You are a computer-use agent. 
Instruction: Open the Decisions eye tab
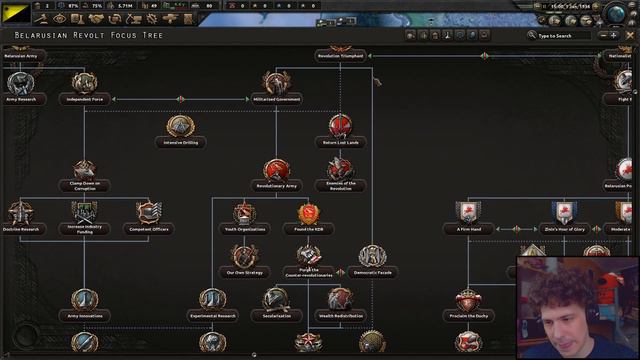click(x=59, y=18)
